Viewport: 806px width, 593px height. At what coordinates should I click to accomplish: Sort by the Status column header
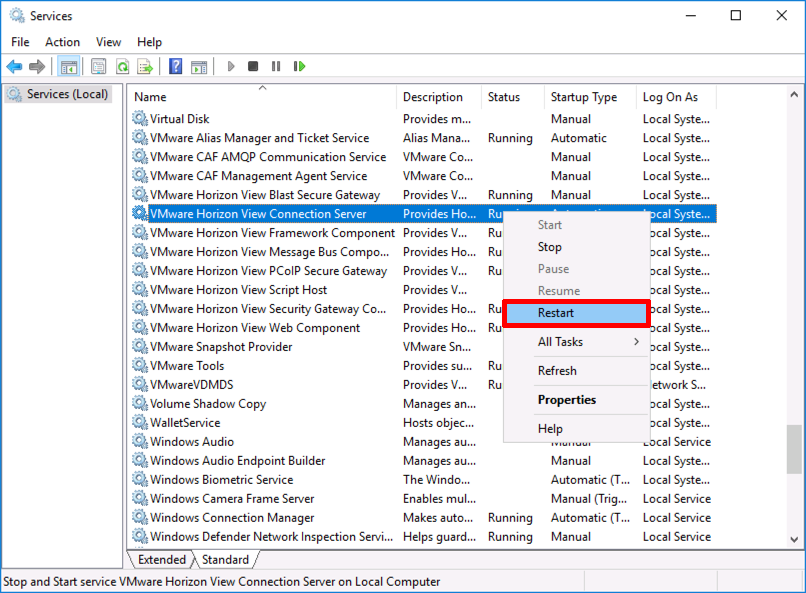coord(512,97)
